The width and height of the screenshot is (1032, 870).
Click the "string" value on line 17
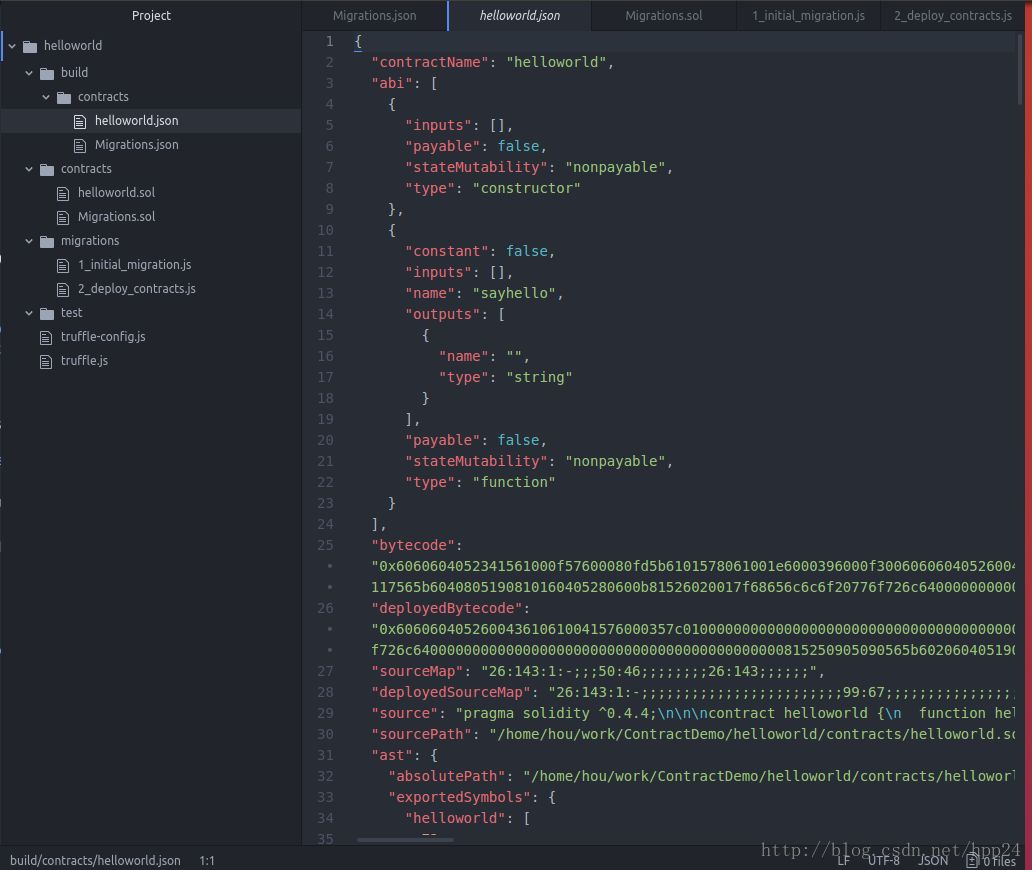tap(539, 378)
